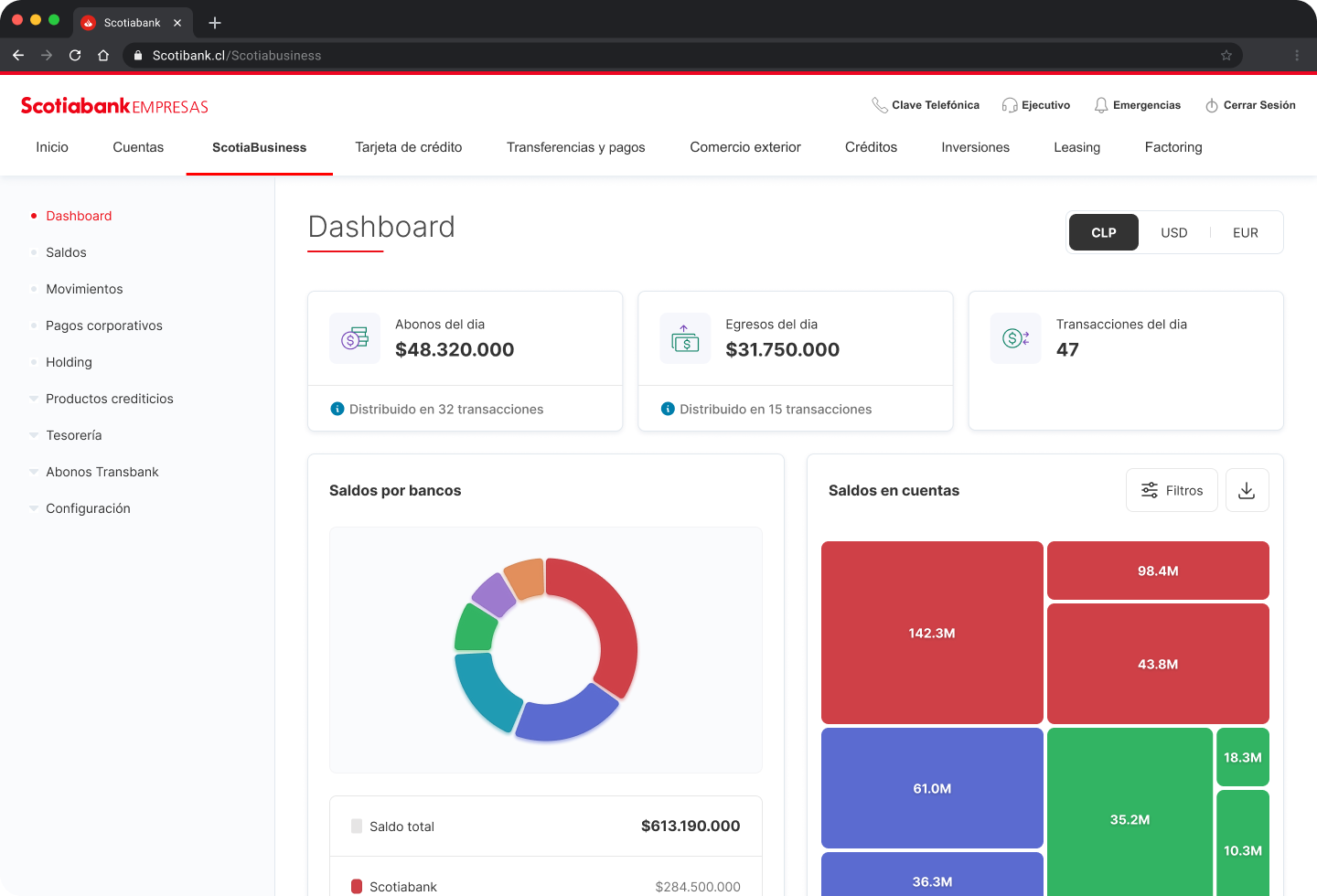The height and width of the screenshot is (896, 1317).
Task: Click info icon beside 32 transacciones
Action: pyautogui.click(x=337, y=409)
